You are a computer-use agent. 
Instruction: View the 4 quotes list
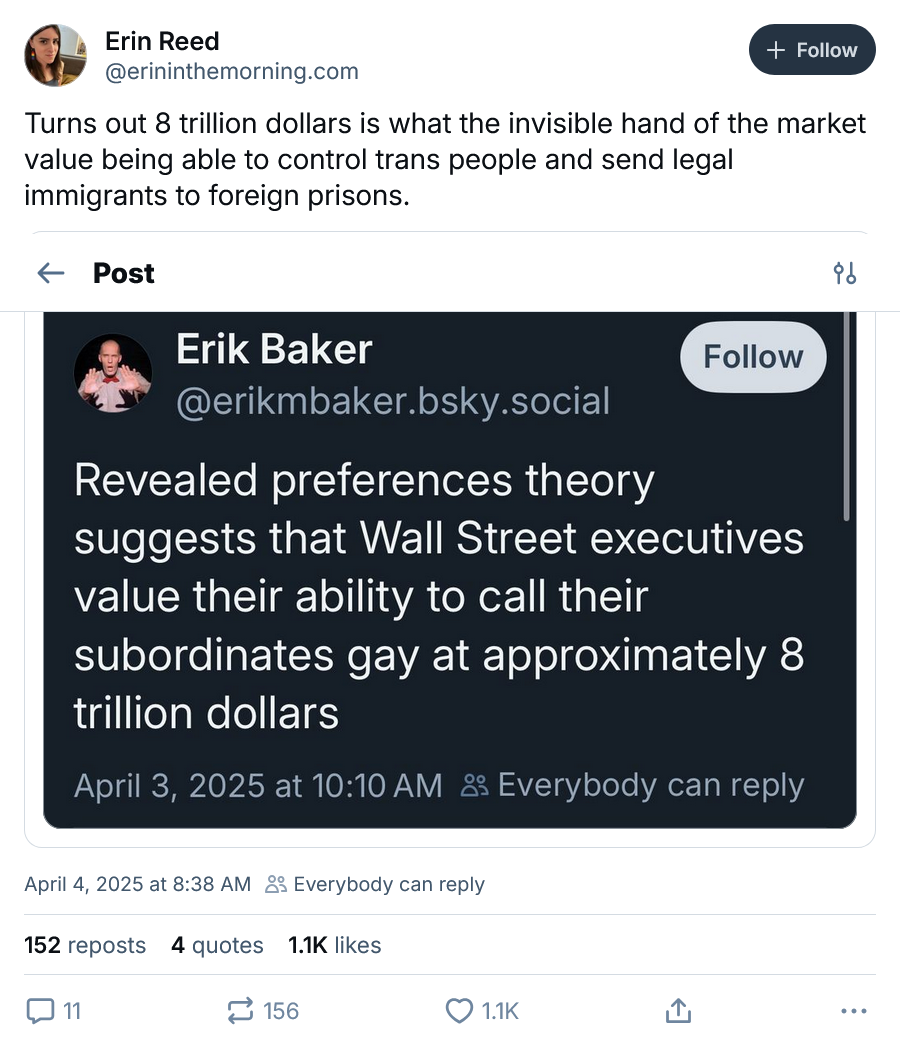click(217, 945)
